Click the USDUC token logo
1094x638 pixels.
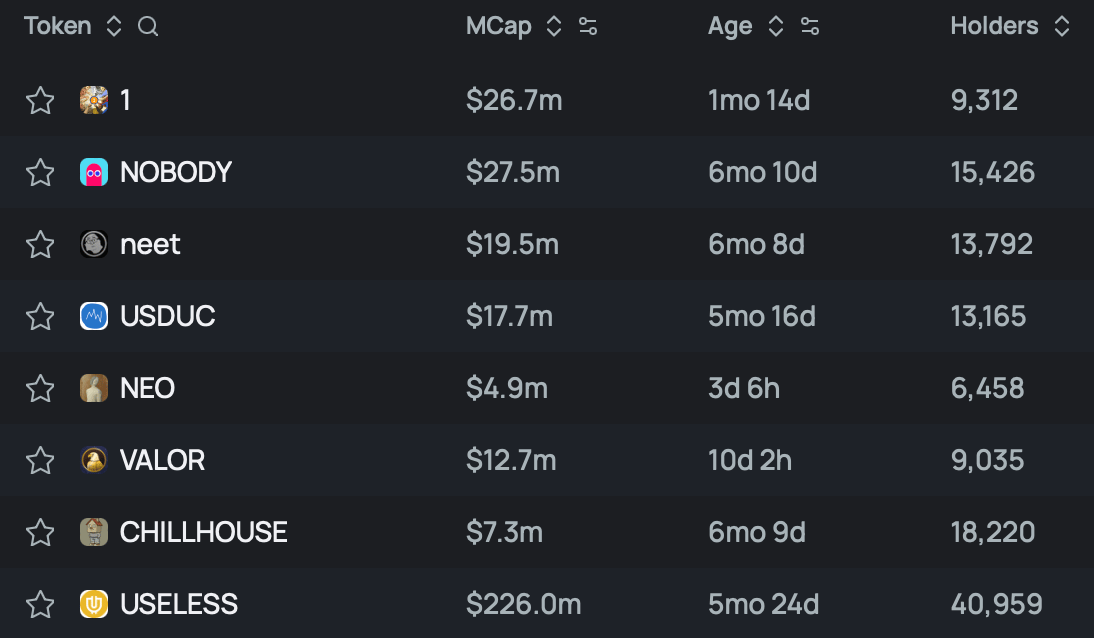pyautogui.click(x=94, y=316)
